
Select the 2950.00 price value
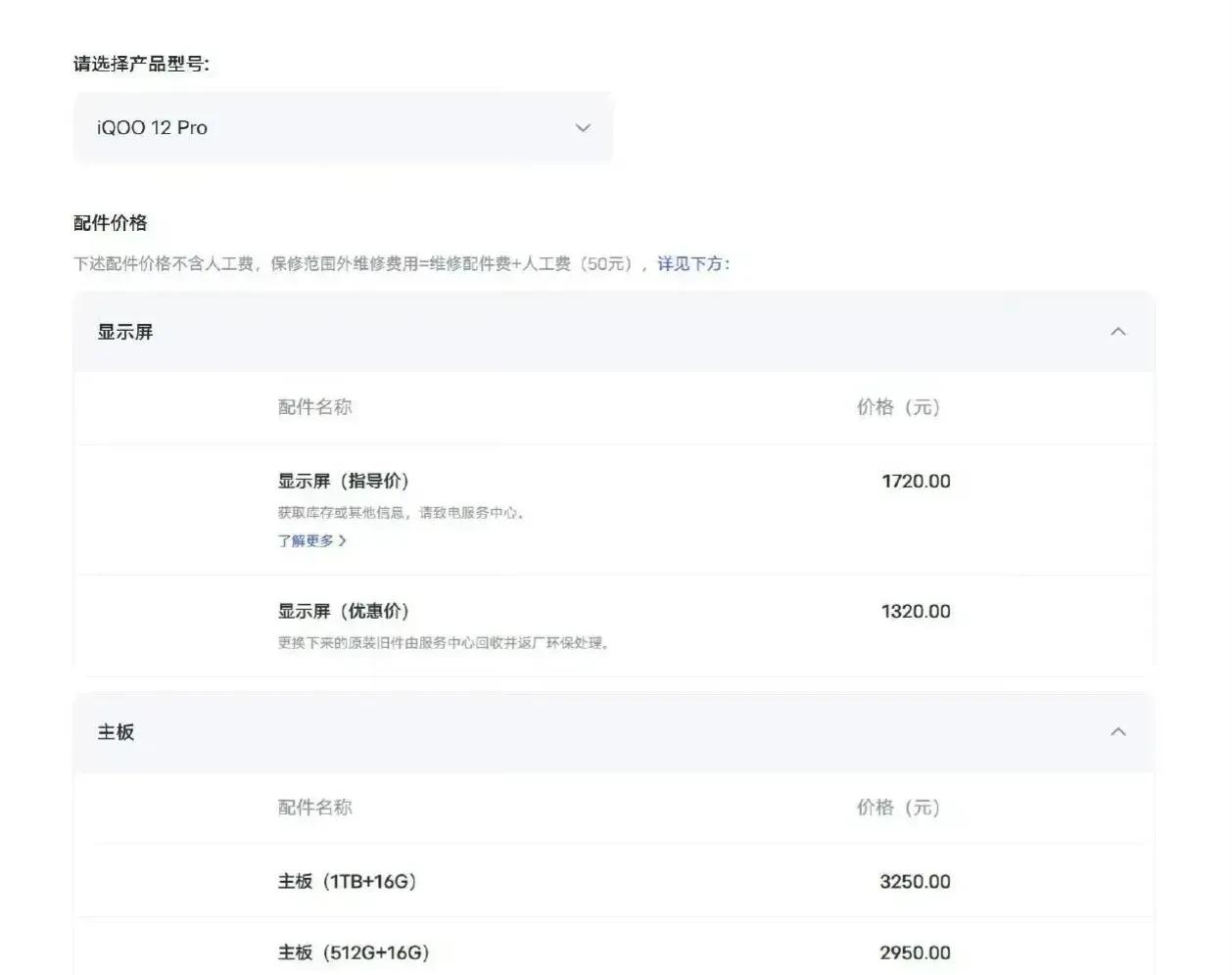[x=915, y=952]
